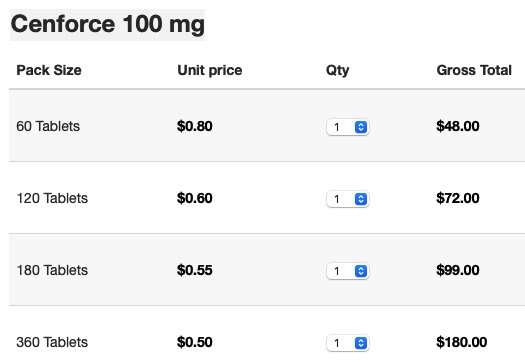Click the Cenforce 100 mg heading
The image size is (525, 362).
tap(107, 25)
